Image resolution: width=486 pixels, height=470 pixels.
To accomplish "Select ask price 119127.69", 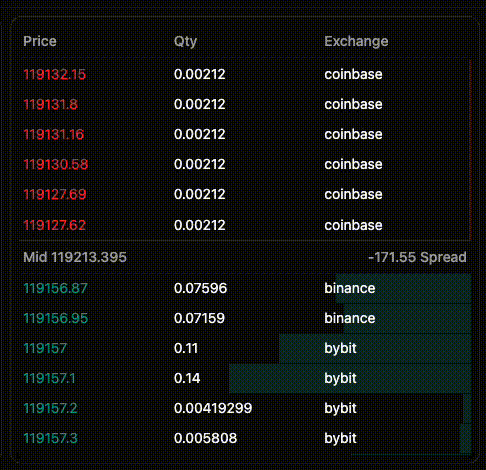I will coord(55,194).
